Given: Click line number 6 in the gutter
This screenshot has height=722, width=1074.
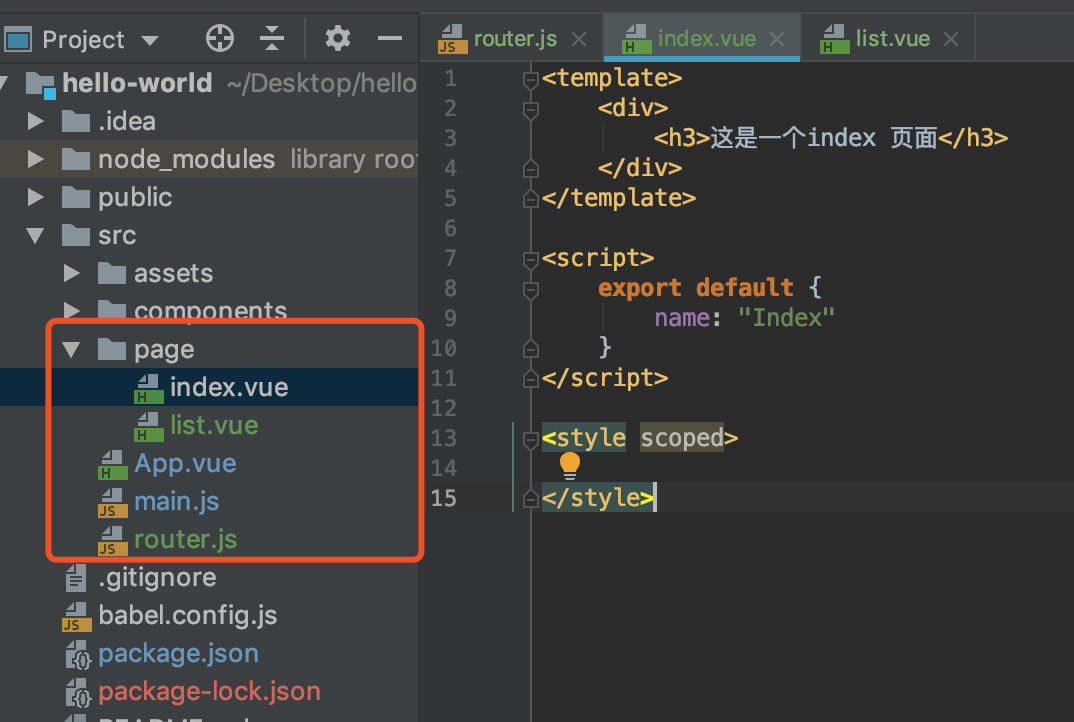Looking at the screenshot, I should (x=450, y=228).
